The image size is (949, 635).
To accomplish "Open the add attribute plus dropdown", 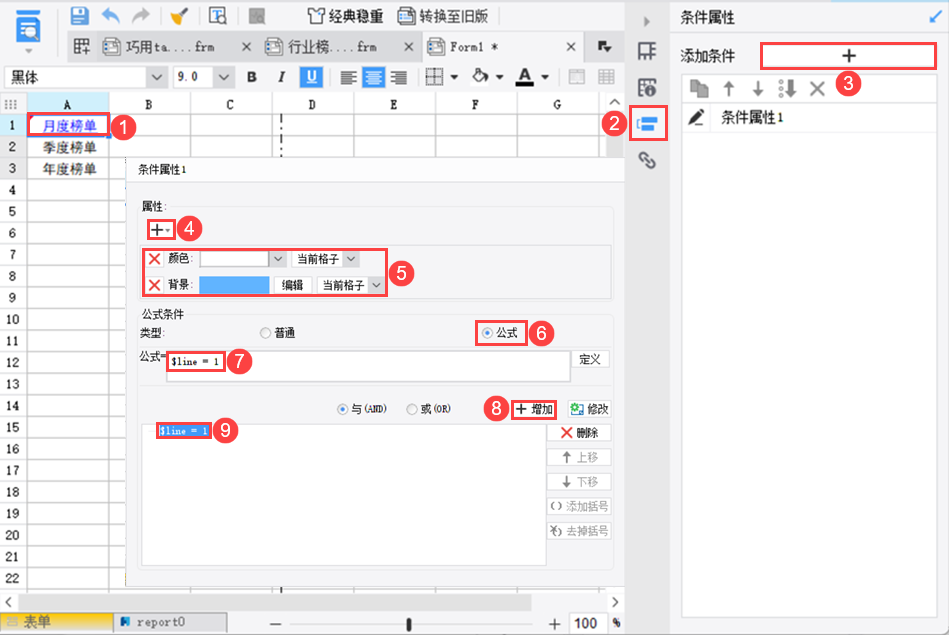I will point(160,230).
